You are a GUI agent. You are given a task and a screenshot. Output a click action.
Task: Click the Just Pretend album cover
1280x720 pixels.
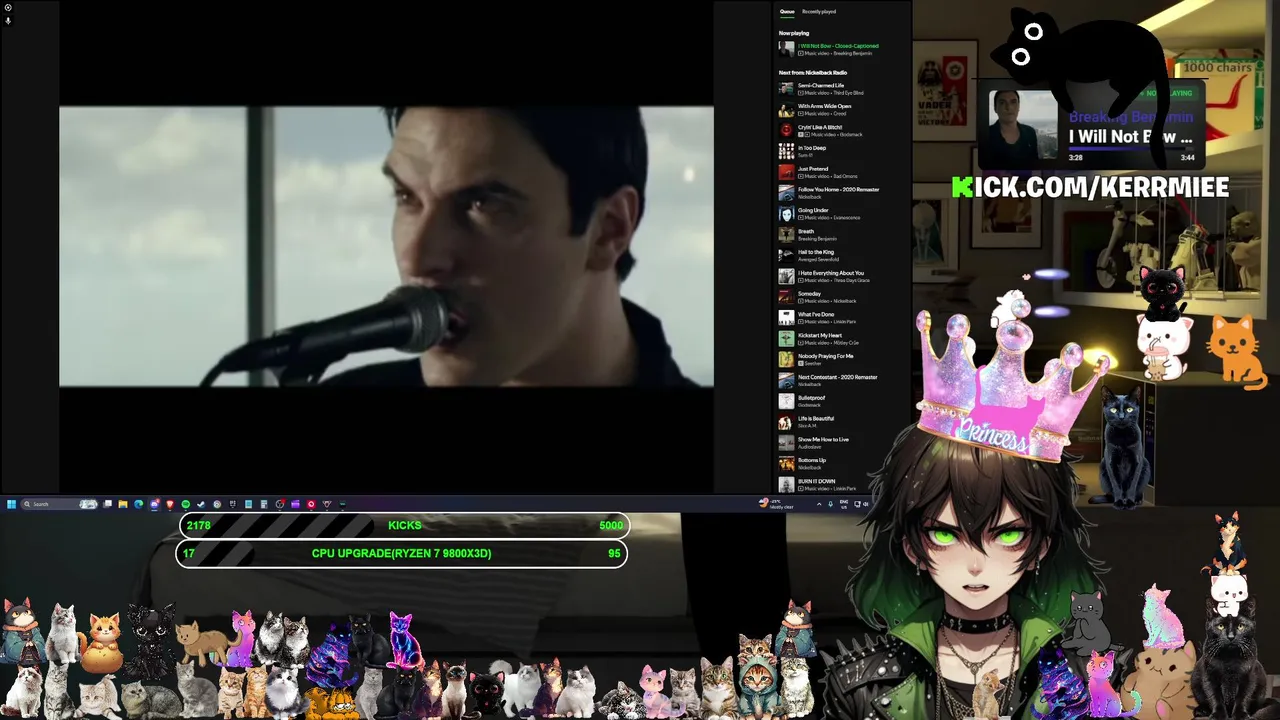tap(787, 172)
